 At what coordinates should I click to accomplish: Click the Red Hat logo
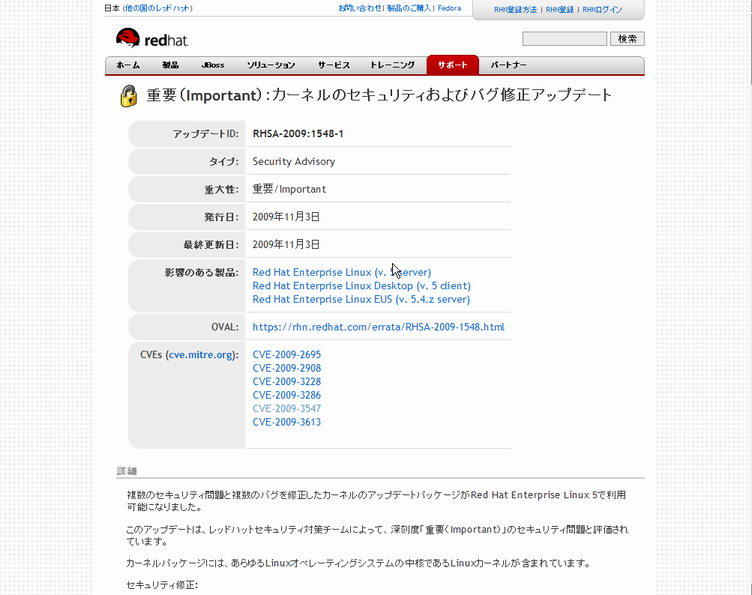pos(152,39)
